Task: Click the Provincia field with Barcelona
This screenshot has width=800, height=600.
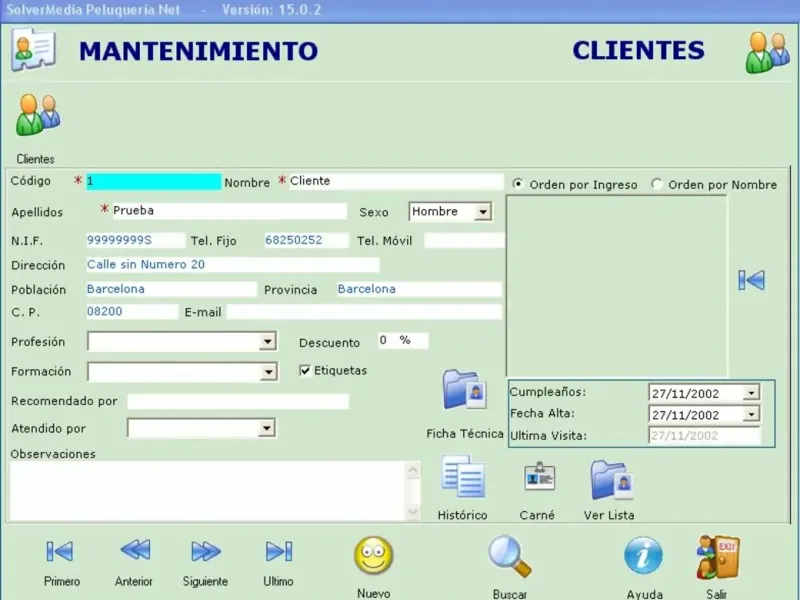Action: pos(419,289)
